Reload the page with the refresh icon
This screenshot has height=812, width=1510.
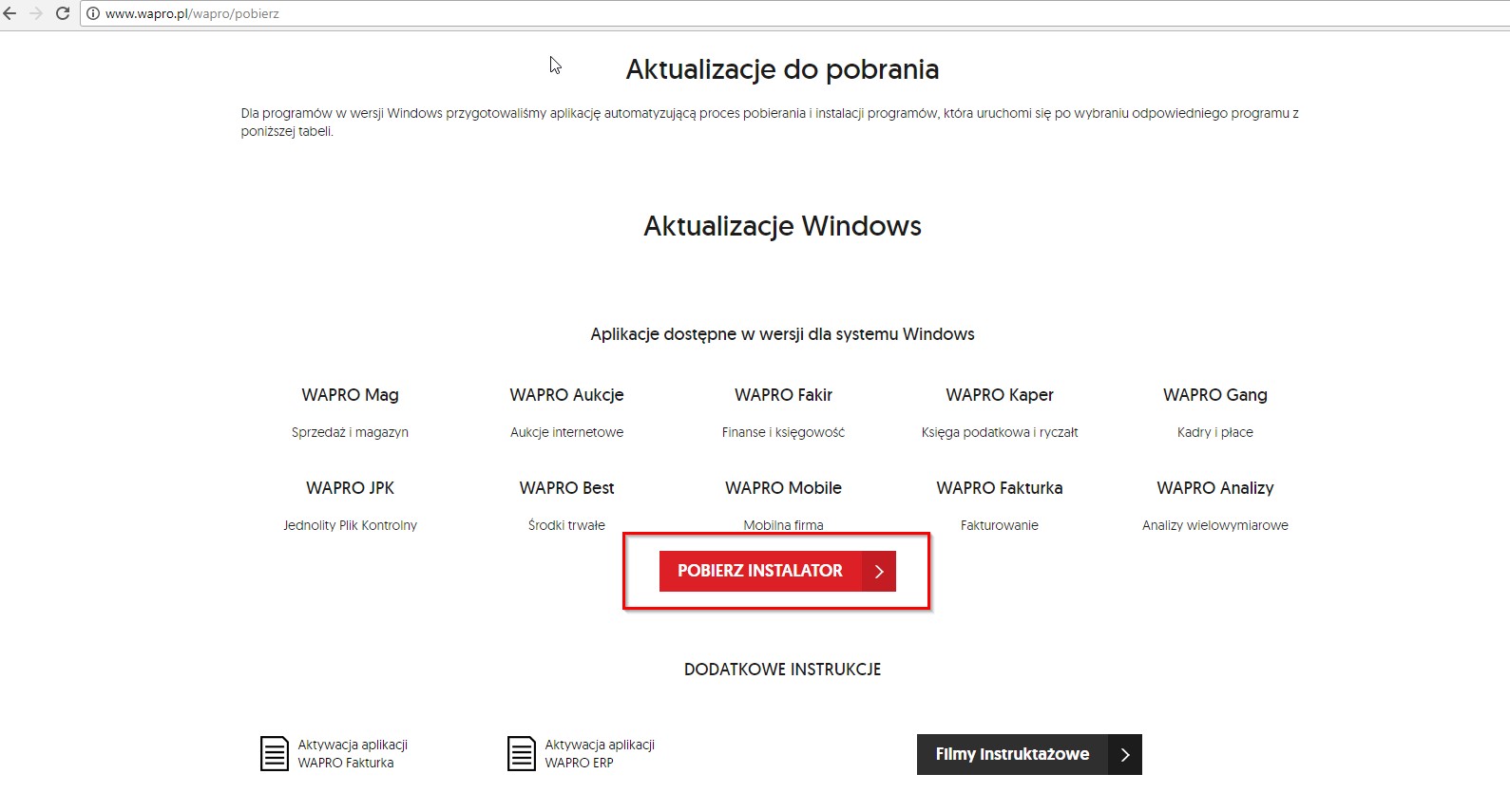[x=63, y=13]
